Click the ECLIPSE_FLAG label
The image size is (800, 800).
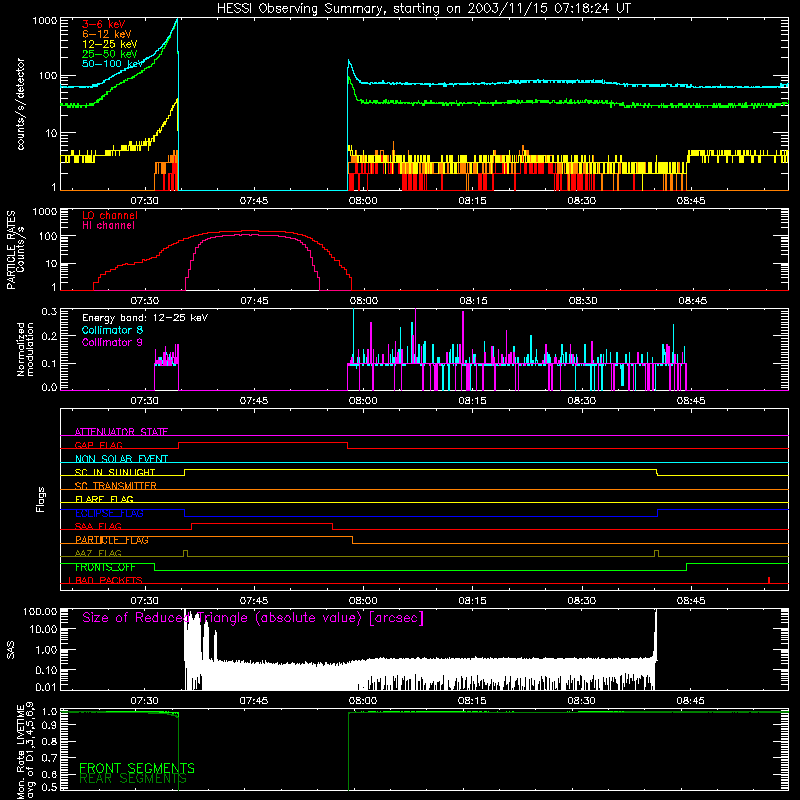pos(109,513)
